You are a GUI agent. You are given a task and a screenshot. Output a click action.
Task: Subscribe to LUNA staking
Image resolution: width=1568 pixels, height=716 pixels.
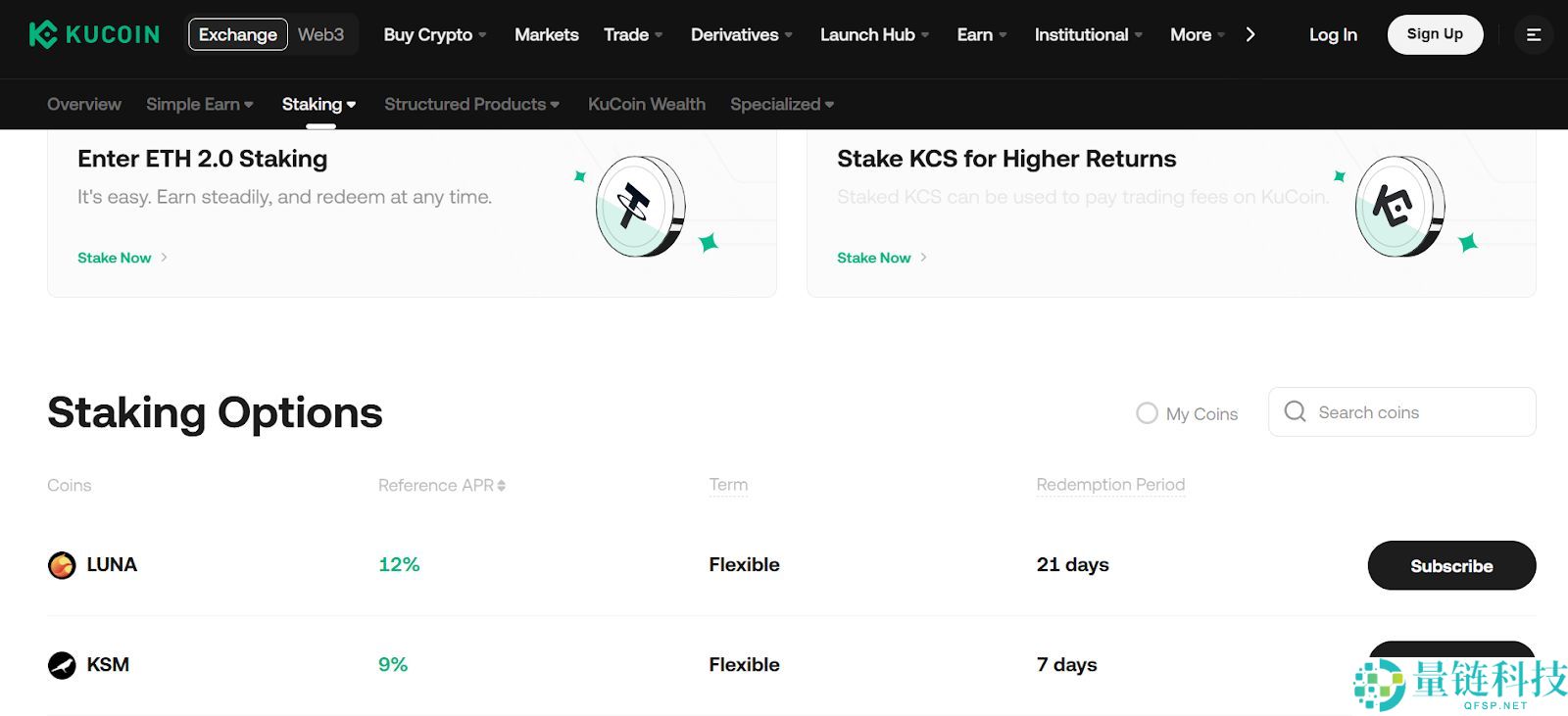pos(1451,565)
